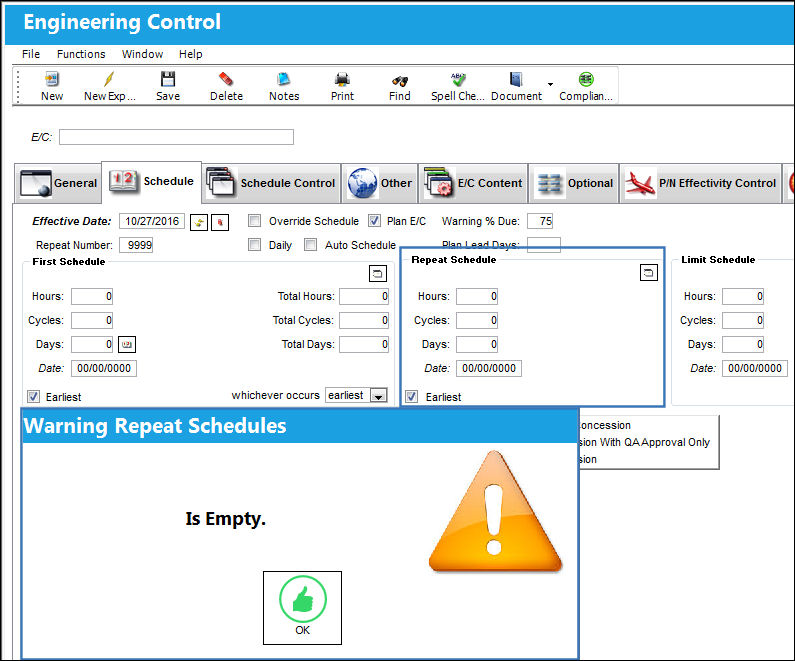Viewport: 795px width, 661px height.
Task: Click the Total Cycles field
Action: [x=364, y=320]
